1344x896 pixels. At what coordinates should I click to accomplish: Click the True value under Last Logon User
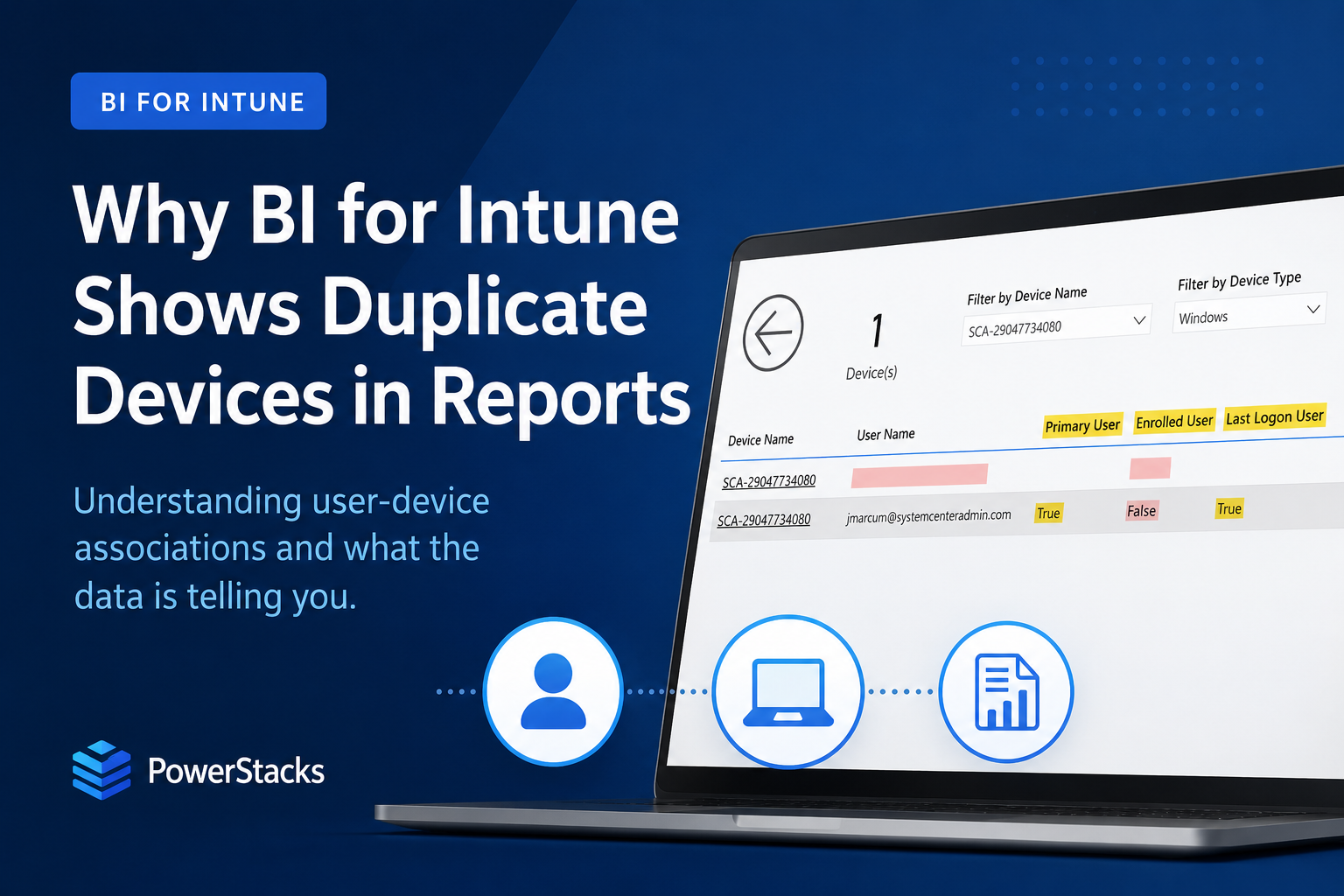(x=1229, y=508)
